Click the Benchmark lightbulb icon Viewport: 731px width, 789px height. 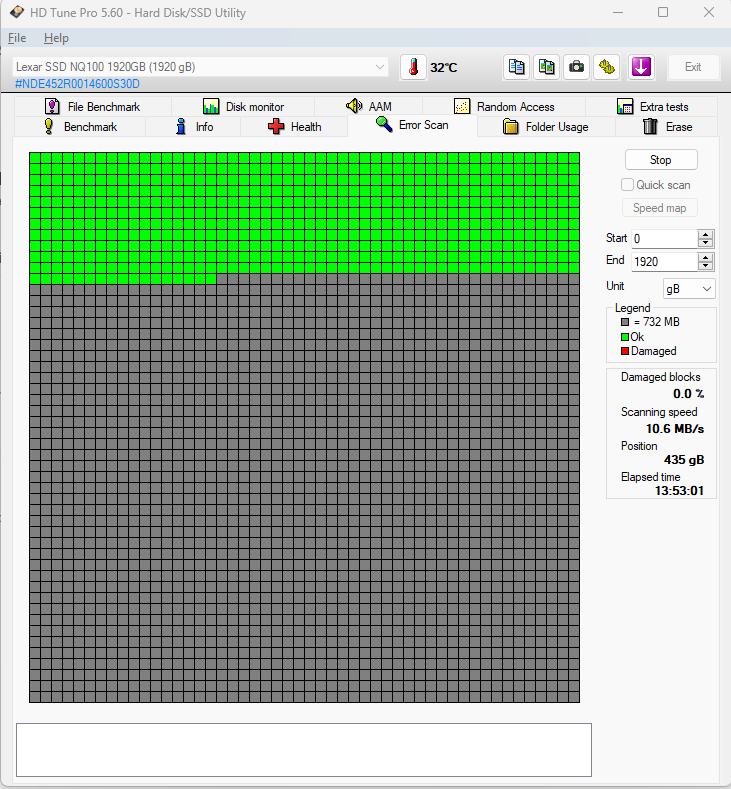pos(49,126)
